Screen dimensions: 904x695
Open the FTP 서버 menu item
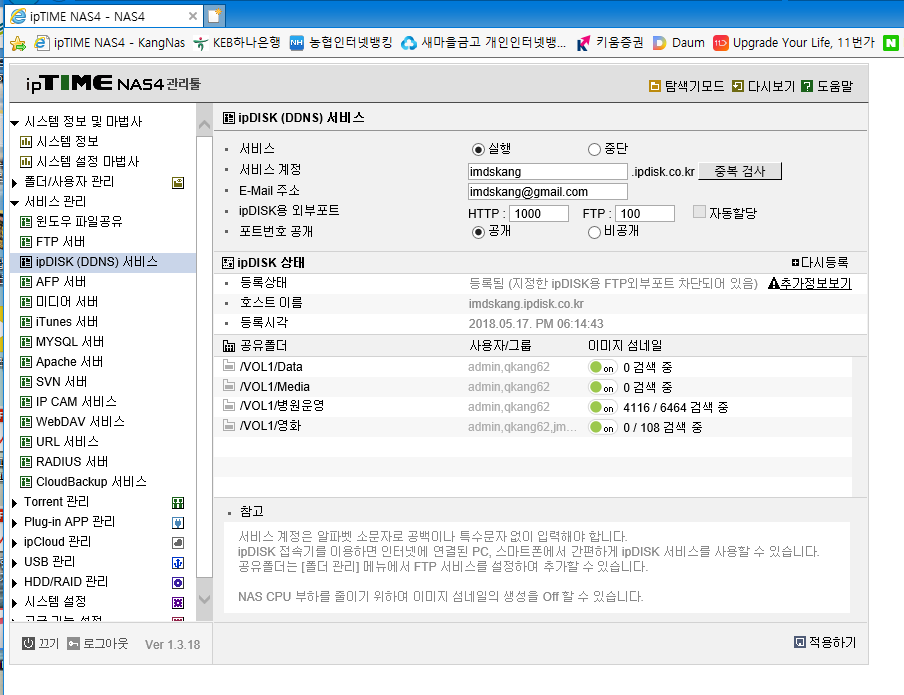coord(60,242)
